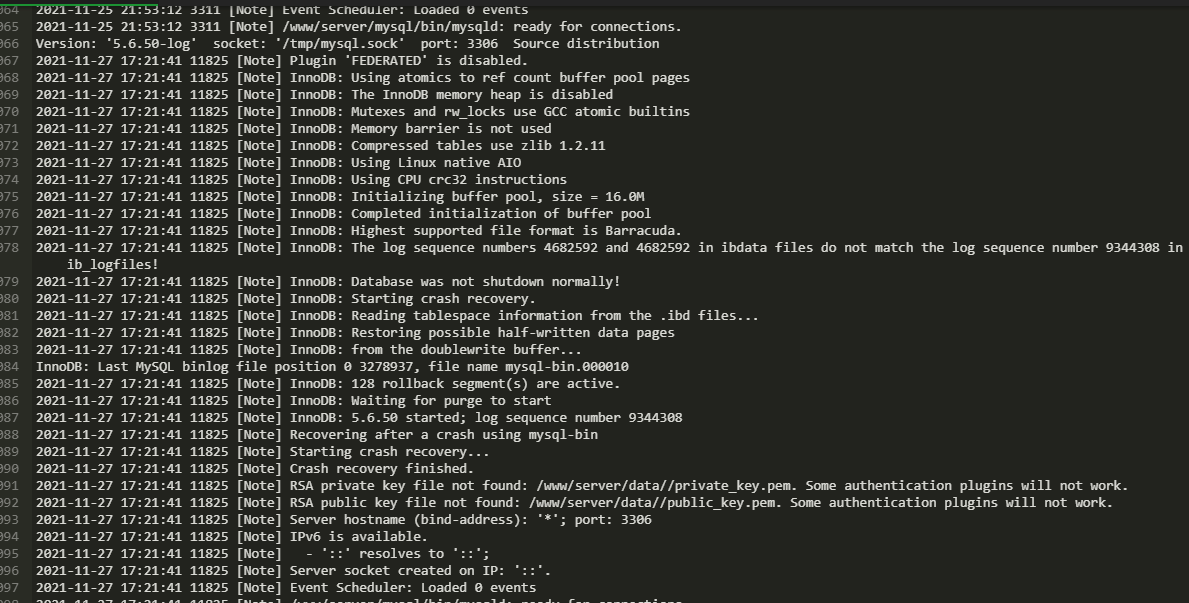Image resolution: width=1189 pixels, height=603 pixels.
Task: Click "Server socket created on IP" line
Action: 293,570
